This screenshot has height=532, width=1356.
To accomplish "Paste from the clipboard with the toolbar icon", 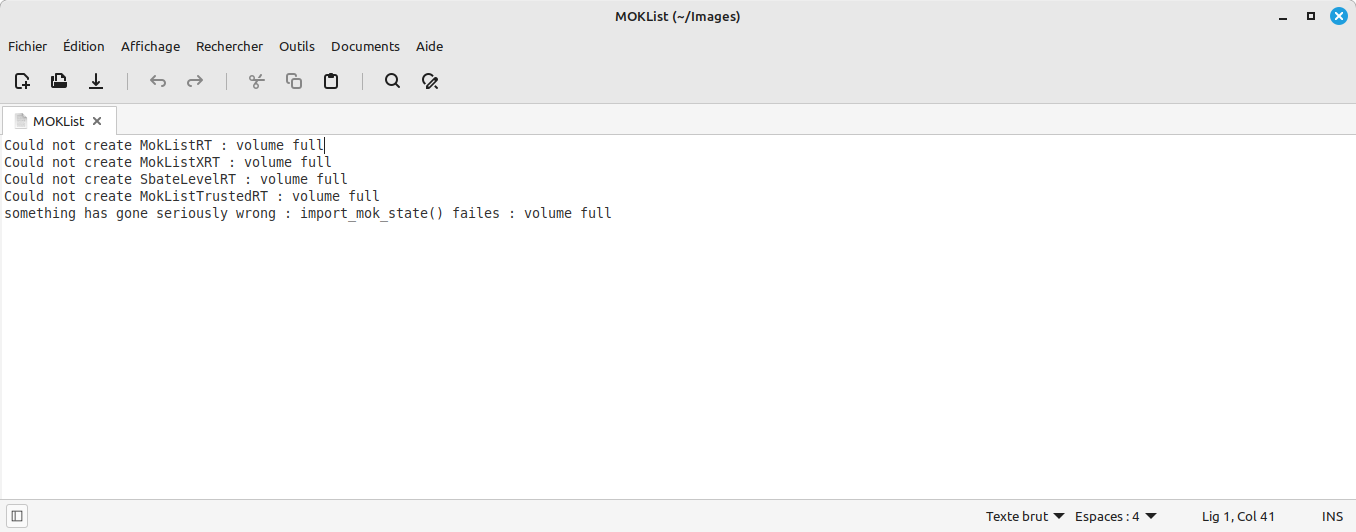I will coord(331,81).
